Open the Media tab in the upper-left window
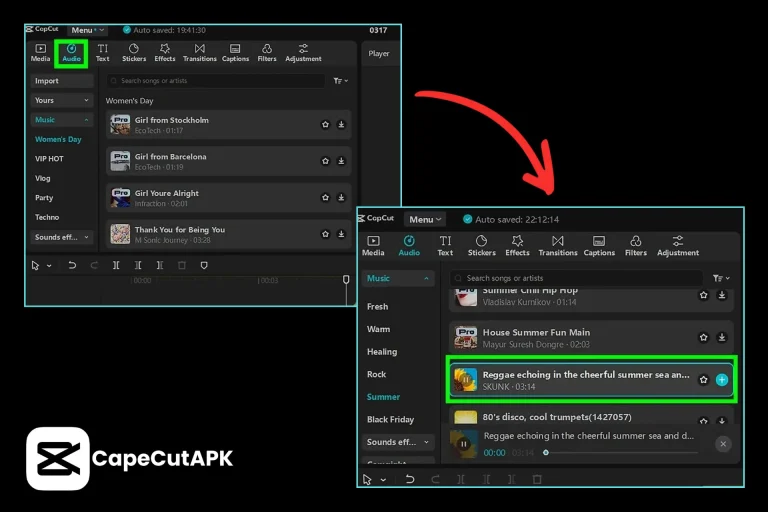 pyautogui.click(x=40, y=52)
